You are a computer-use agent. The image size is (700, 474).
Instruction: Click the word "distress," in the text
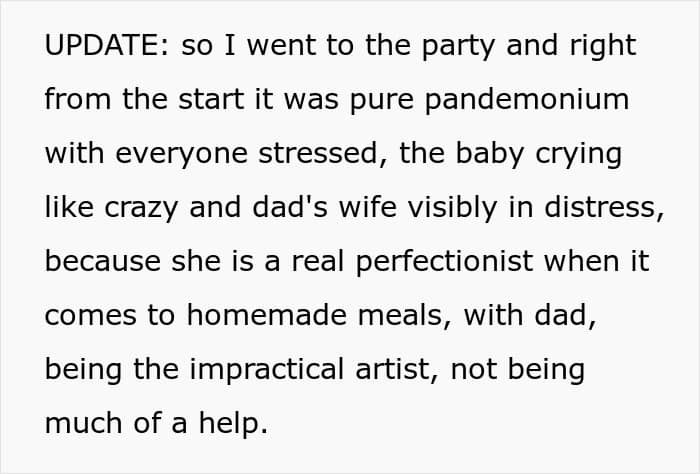tap(604, 208)
